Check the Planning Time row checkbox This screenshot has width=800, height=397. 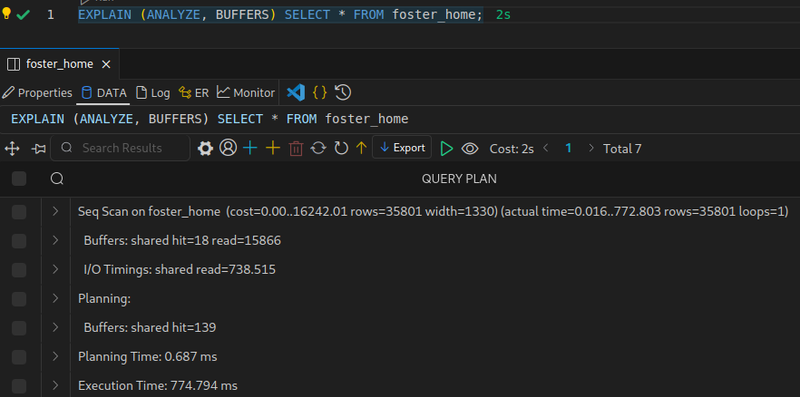click(x=19, y=356)
